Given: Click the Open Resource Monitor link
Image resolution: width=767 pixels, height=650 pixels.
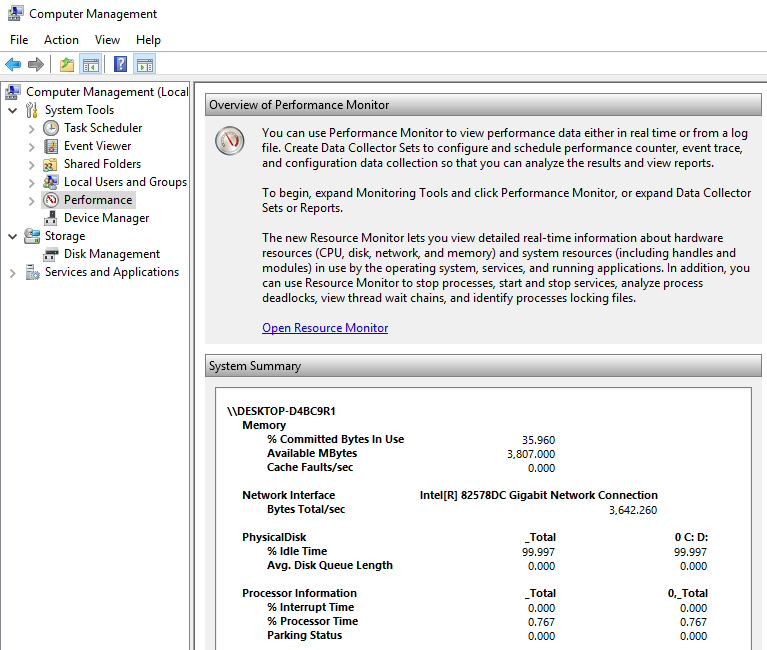Looking at the screenshot, I should [x=325, y=328].
